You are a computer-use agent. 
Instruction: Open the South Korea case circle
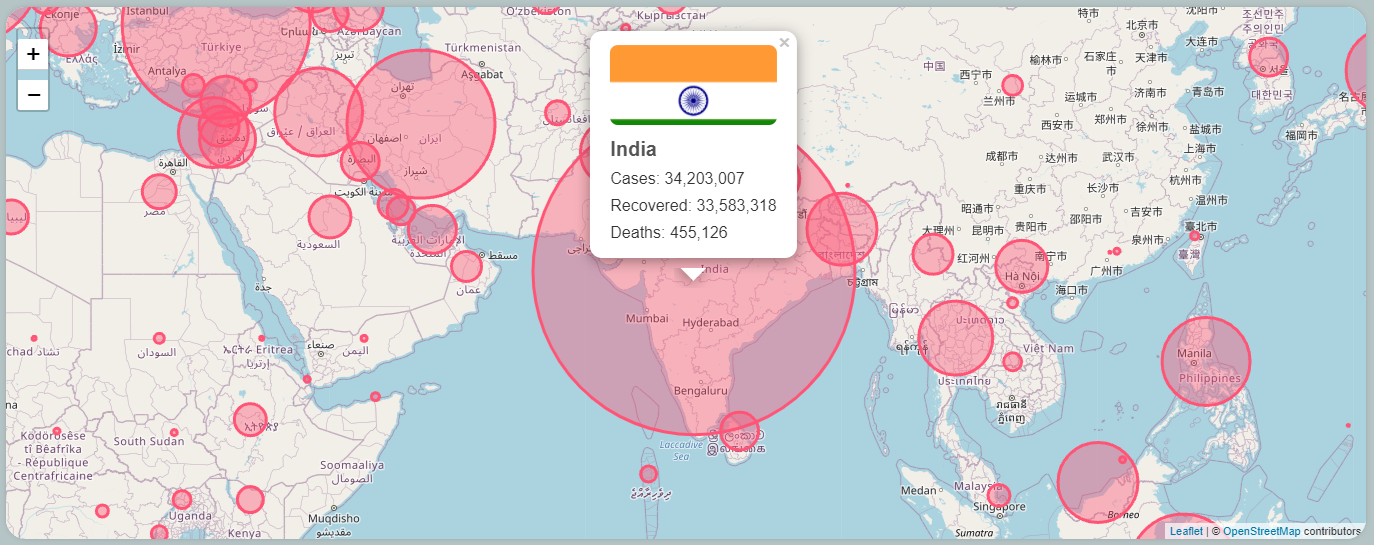point(1268,57)
